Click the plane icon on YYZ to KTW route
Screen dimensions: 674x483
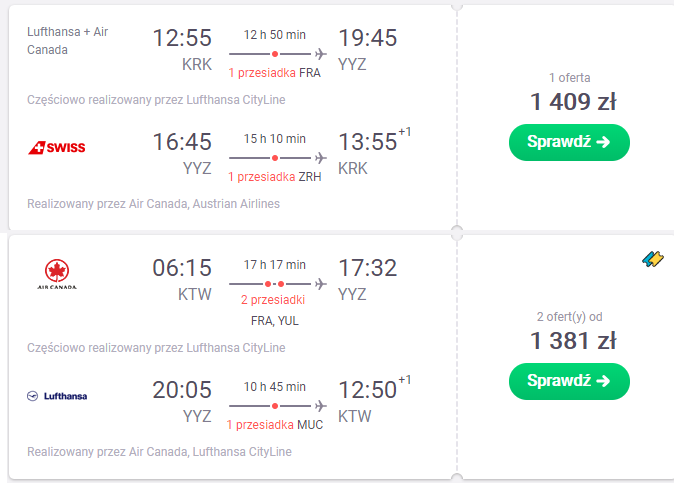tap(320, 406)
